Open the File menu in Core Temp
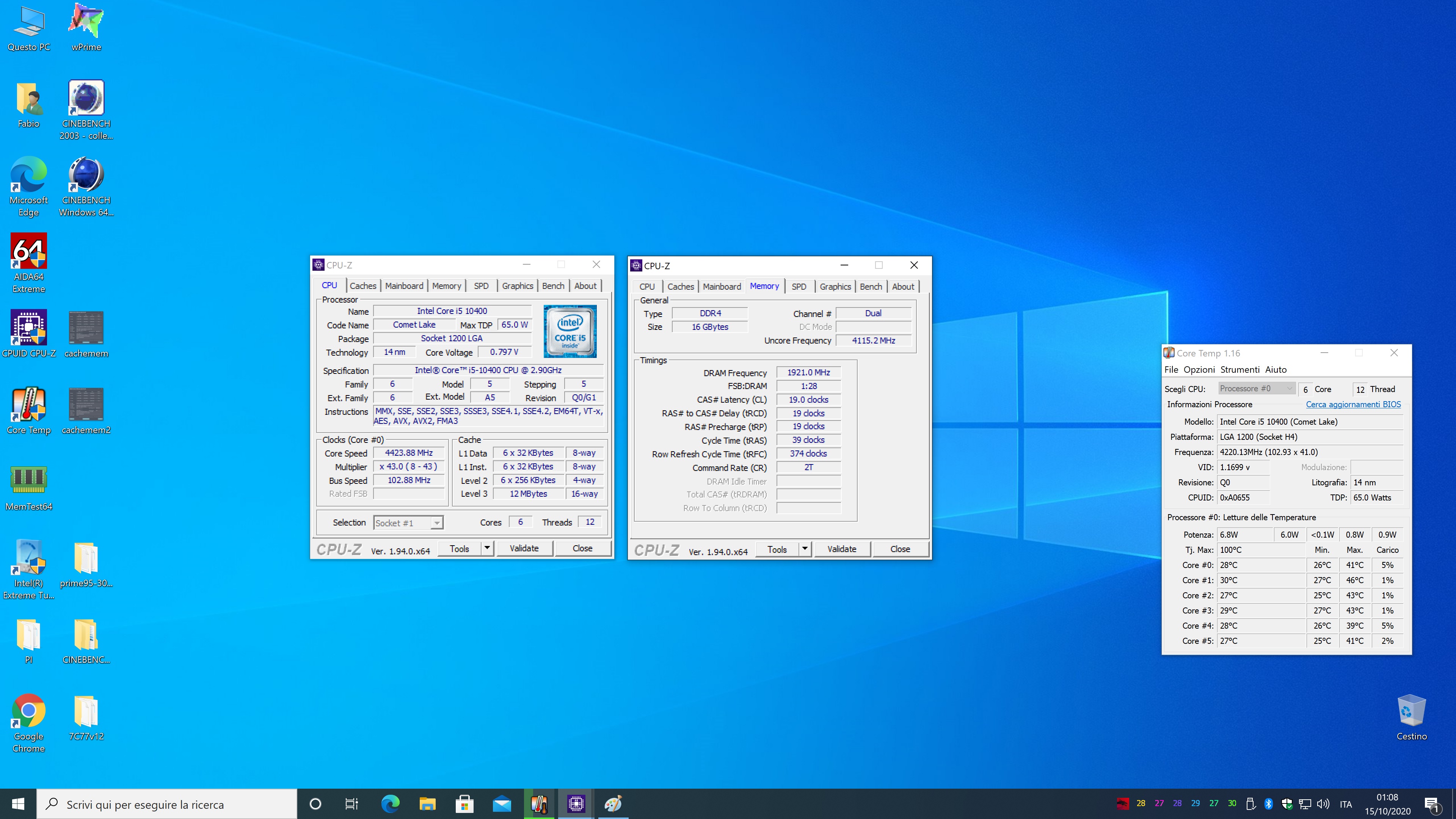Screen dimensions: 1456x819 coord(1171,370)
